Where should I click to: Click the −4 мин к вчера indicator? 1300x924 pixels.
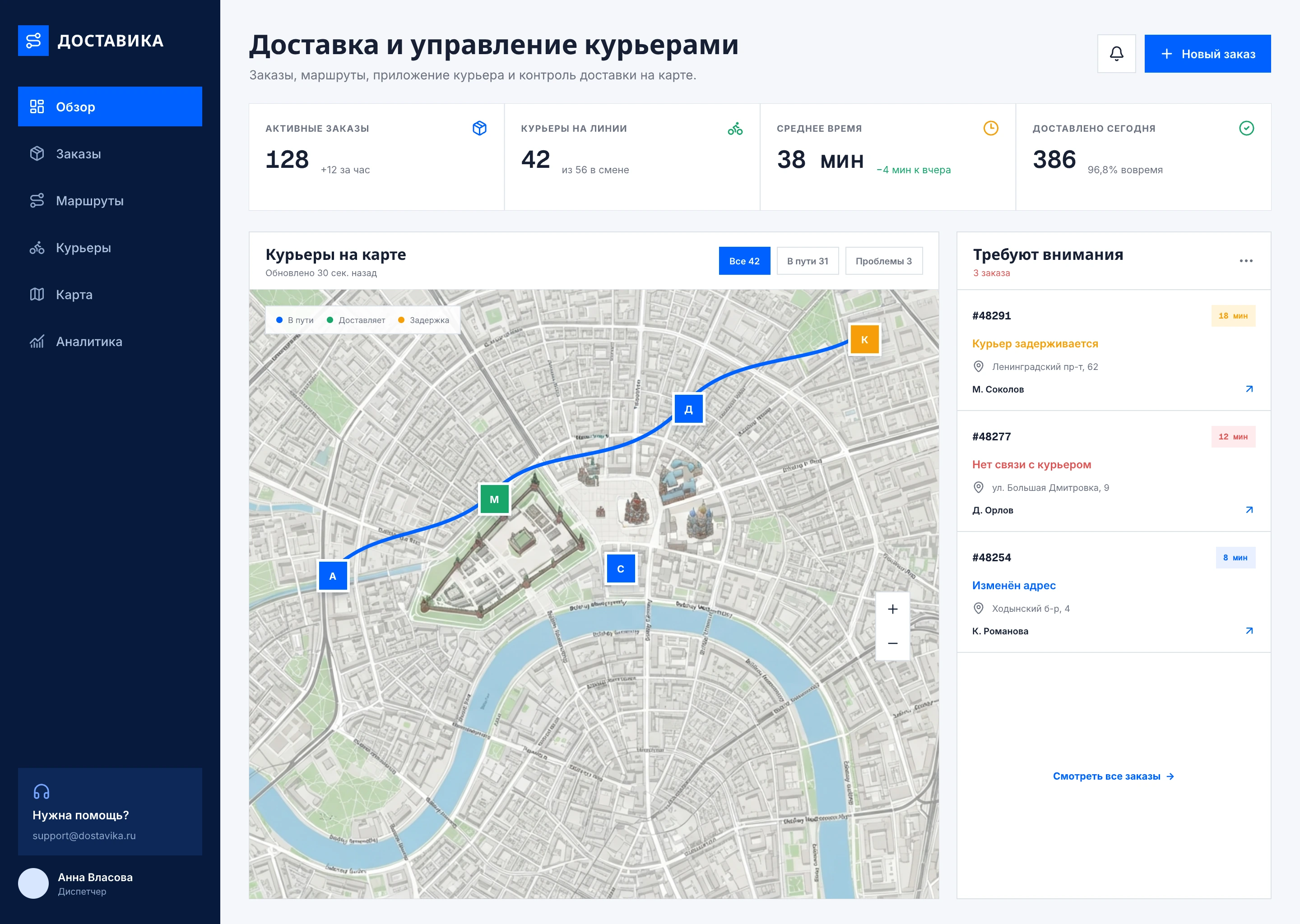pos(914,170)
